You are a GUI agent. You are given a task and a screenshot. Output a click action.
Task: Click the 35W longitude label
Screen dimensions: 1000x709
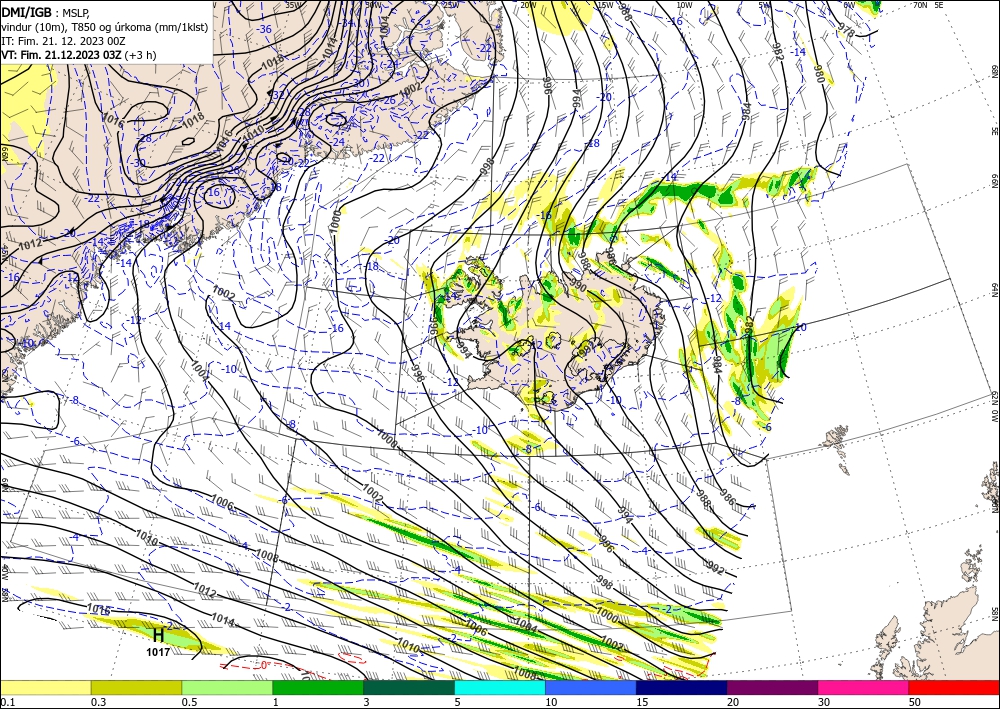pyautogui.click(x=293, y=5)
